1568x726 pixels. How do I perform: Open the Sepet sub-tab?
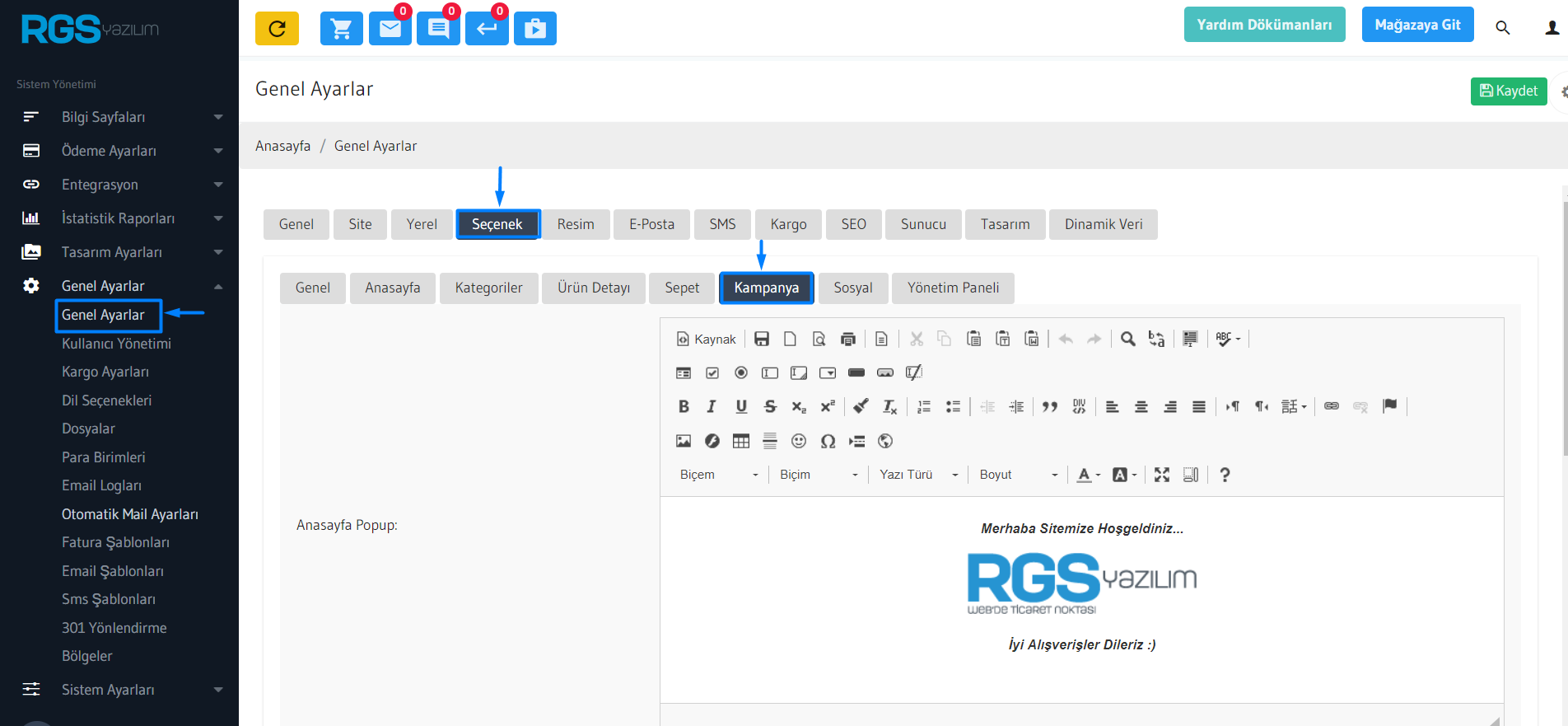[x=682, y=288]
